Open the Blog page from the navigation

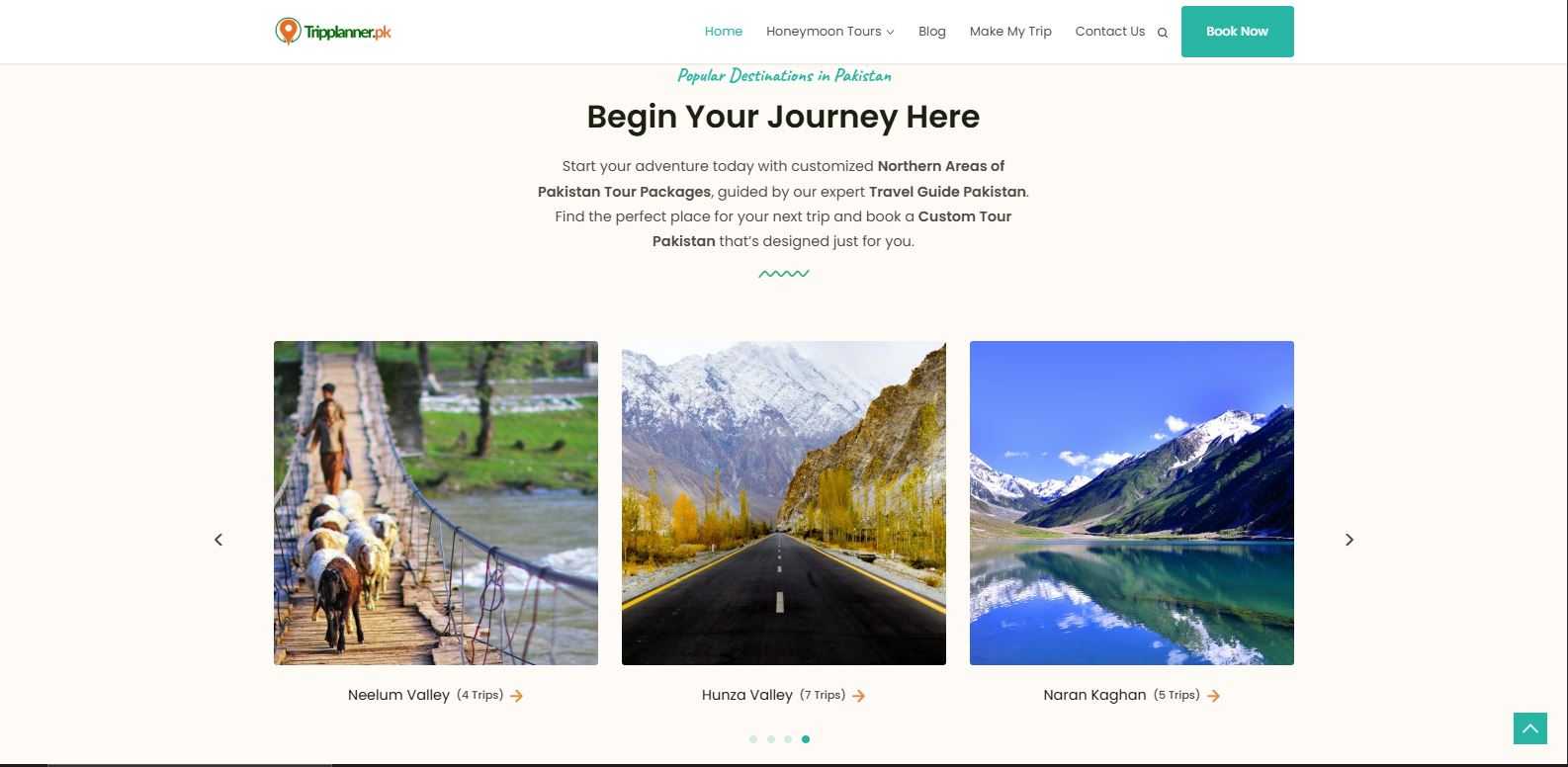[x=932, y=32]
